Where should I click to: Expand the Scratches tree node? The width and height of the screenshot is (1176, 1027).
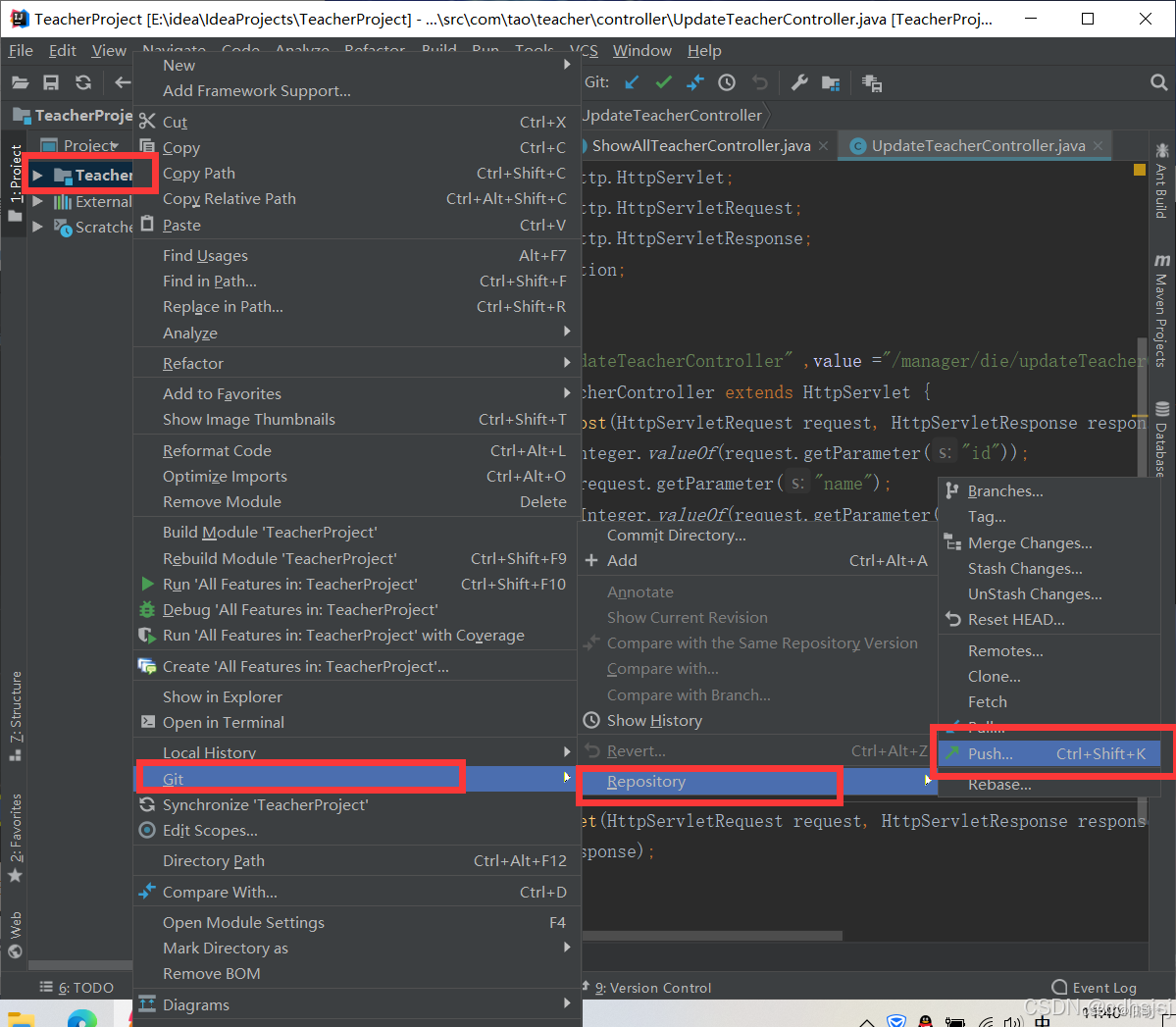[x=37, y=227]
